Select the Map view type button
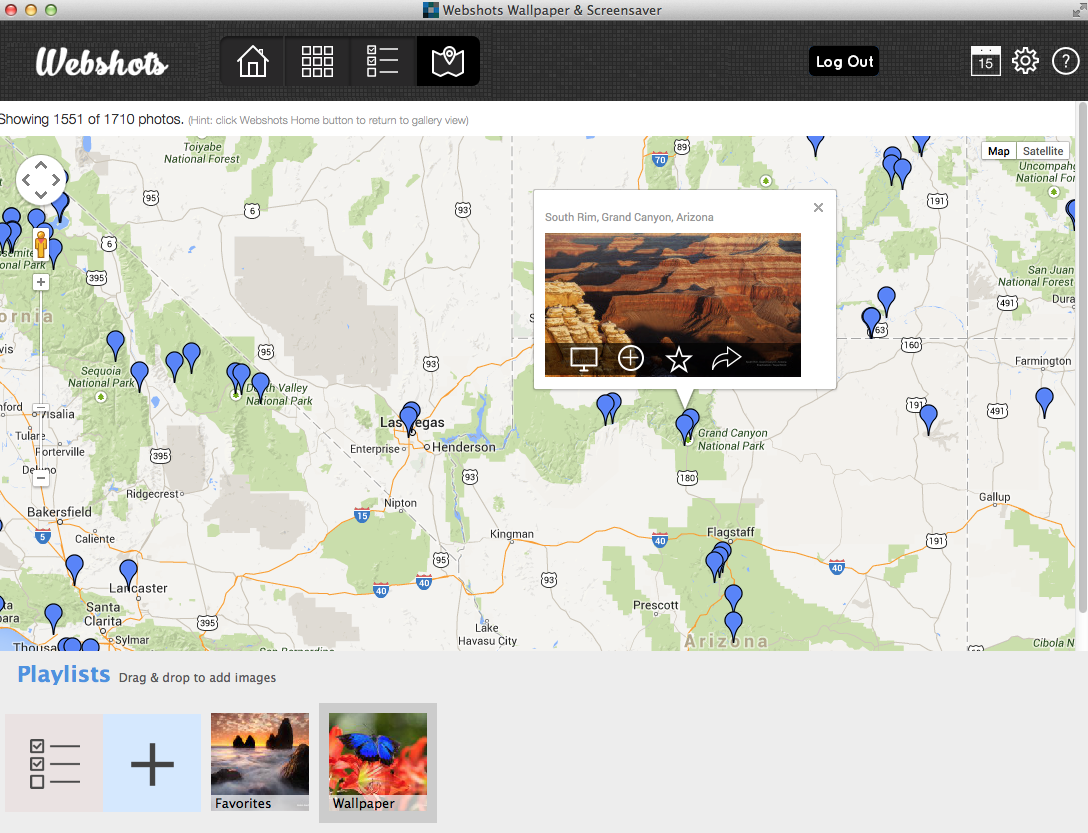Screen dimensions: 1088x833 point(998,151)
